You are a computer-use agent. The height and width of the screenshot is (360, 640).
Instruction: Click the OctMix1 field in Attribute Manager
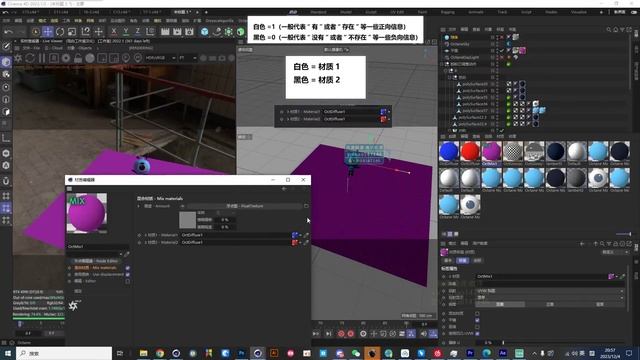(x=542, y=276)
